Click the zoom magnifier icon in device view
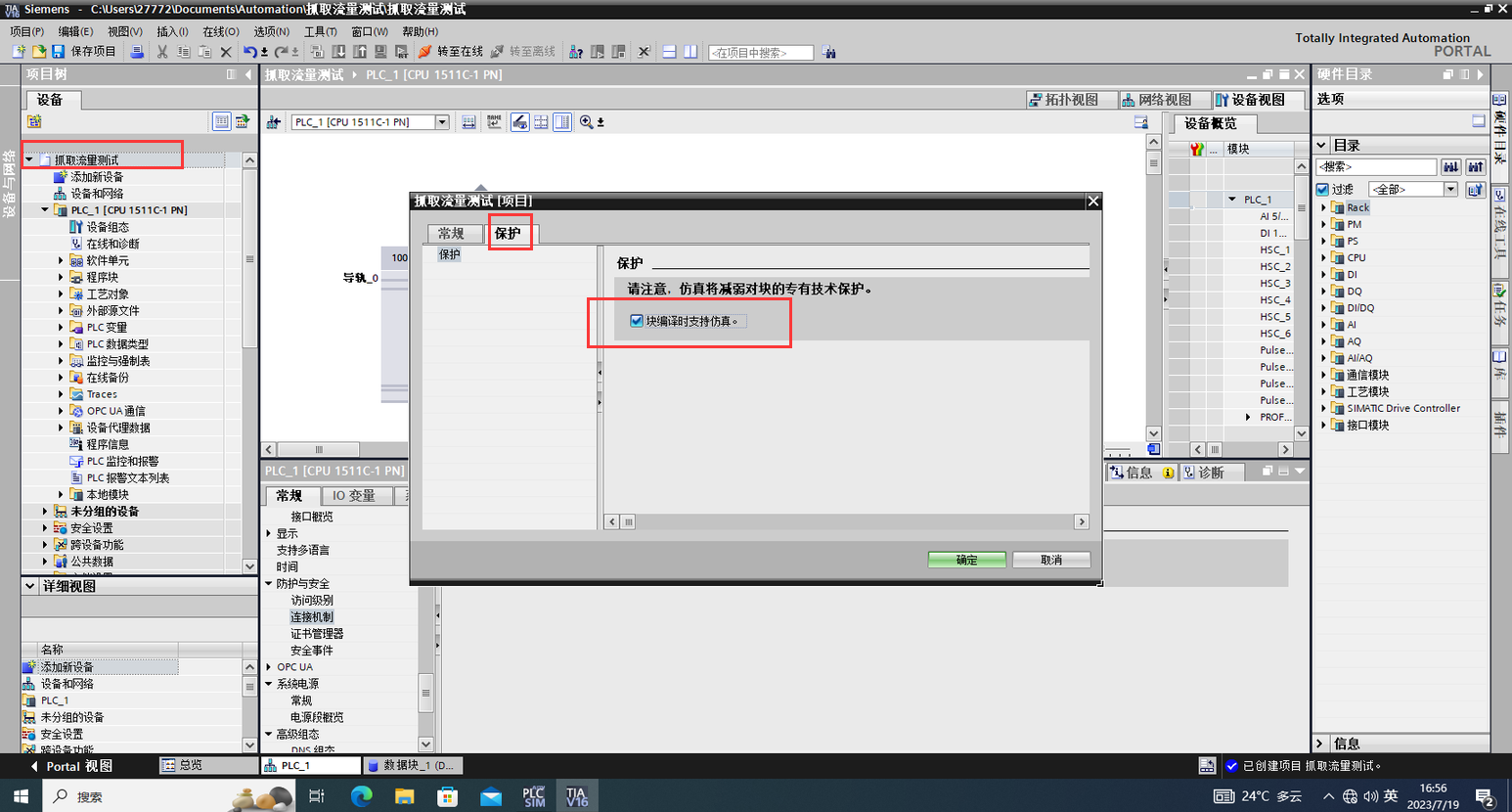The image size is (1512, 812). point(586,121)
